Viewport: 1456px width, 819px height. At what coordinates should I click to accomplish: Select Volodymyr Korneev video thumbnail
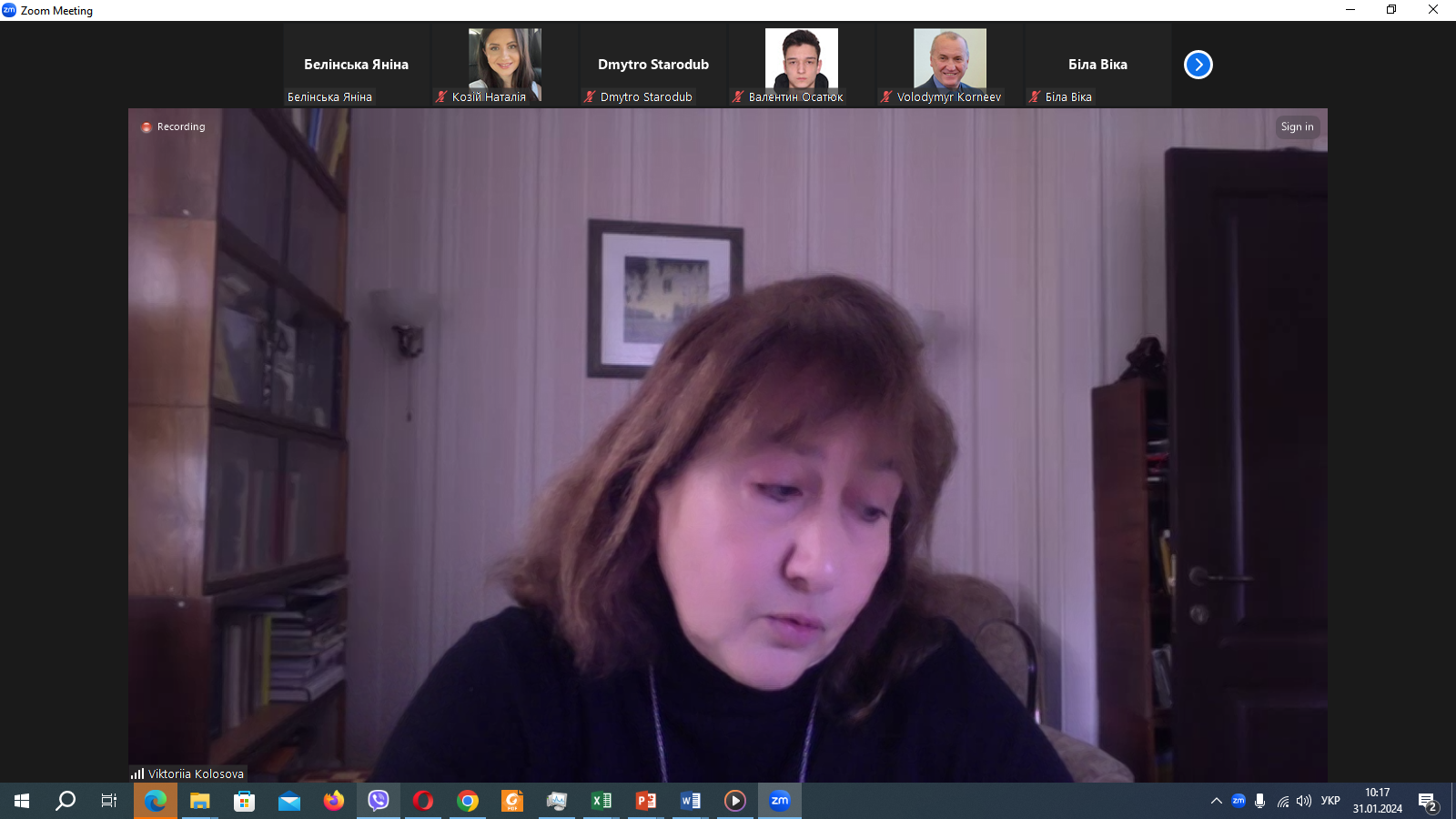pyautogui.click(x=950, y=65)
